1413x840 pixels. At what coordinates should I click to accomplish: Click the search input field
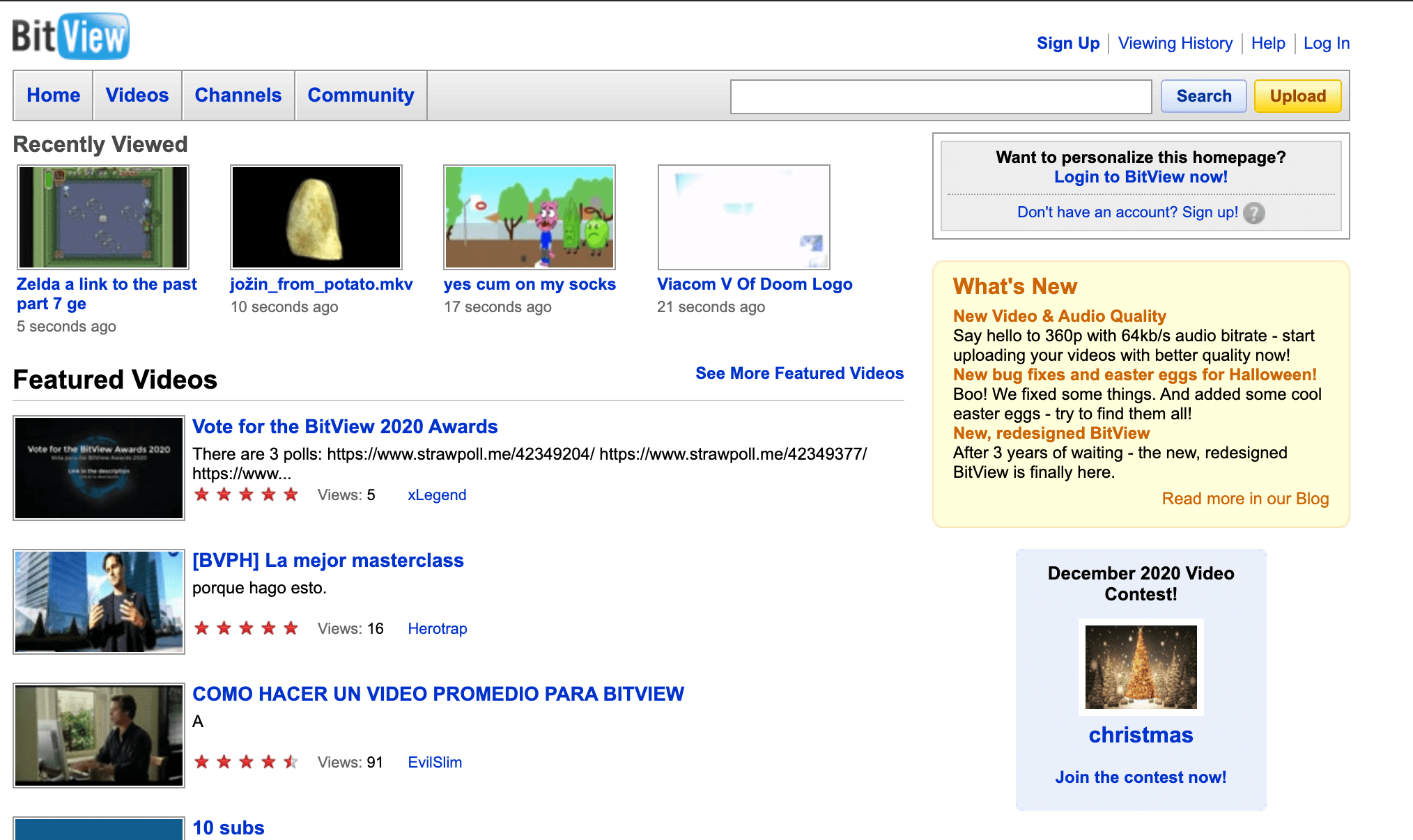tap(941, 95)
